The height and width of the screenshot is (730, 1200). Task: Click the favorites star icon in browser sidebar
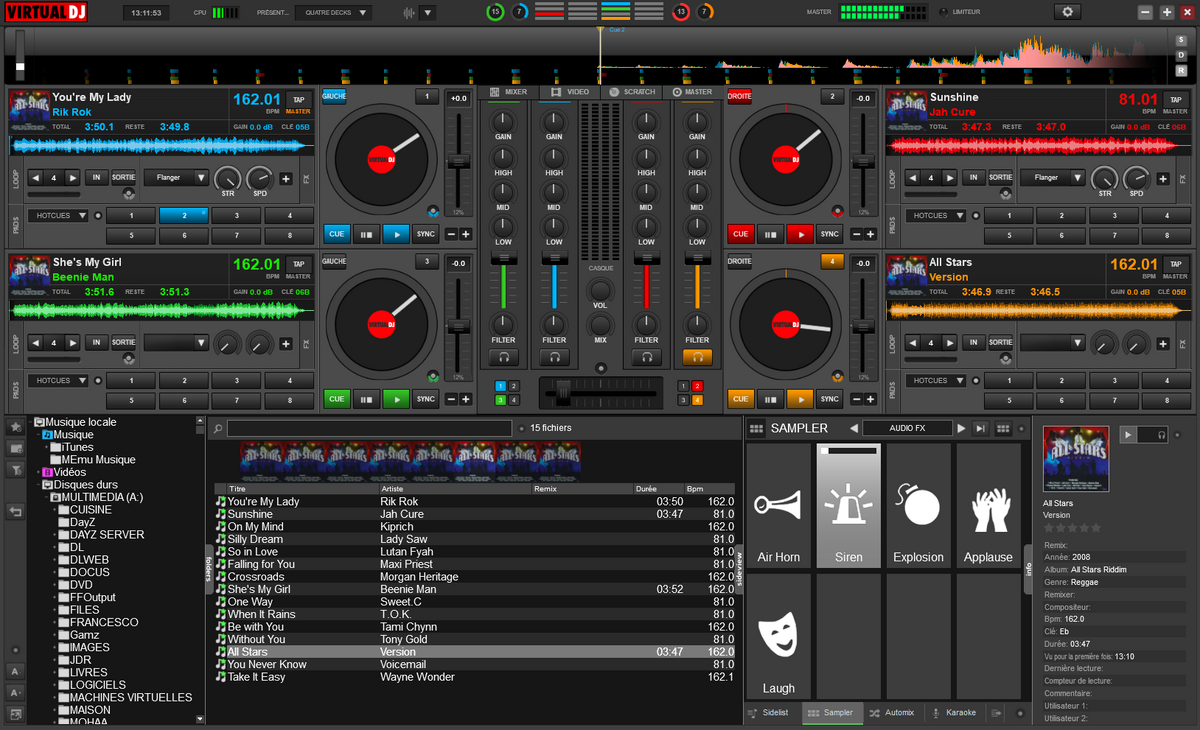point(16,426)
